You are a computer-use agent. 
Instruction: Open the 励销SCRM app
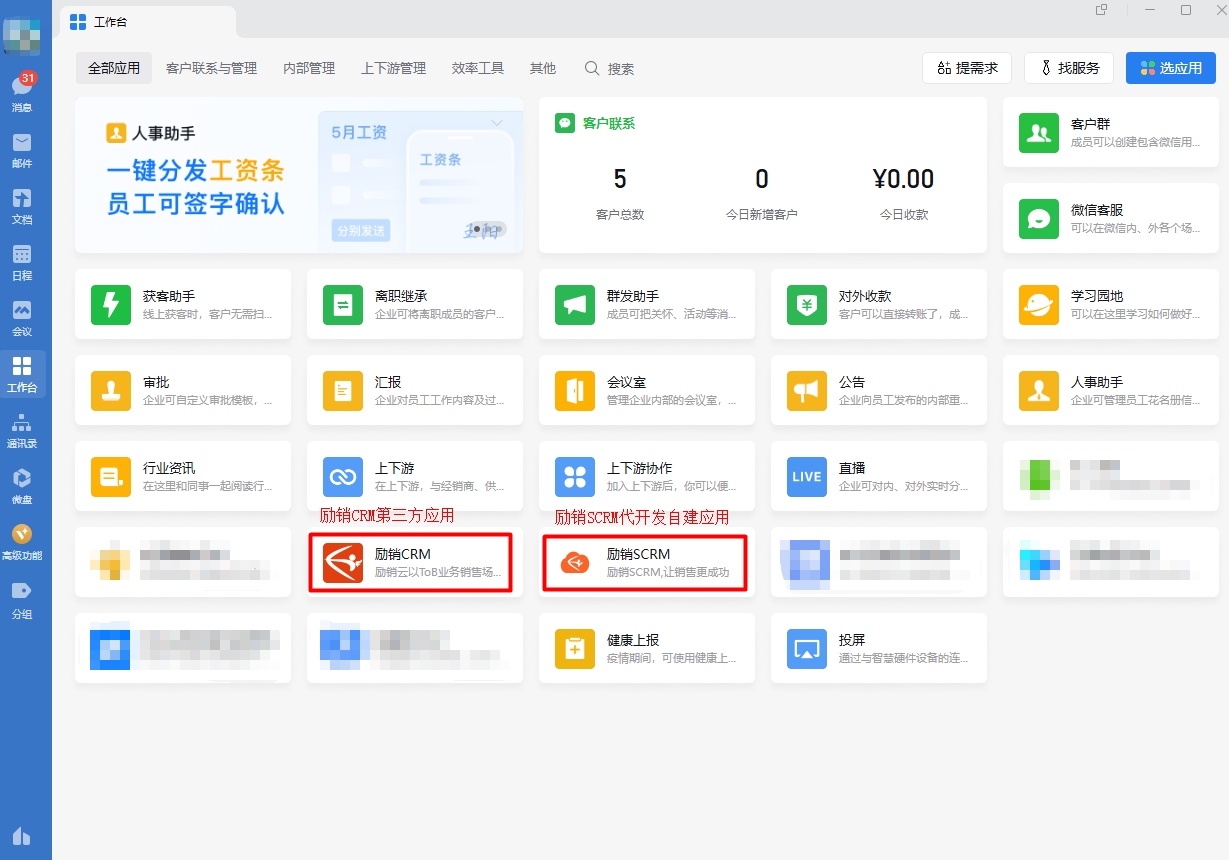[643, 562]
